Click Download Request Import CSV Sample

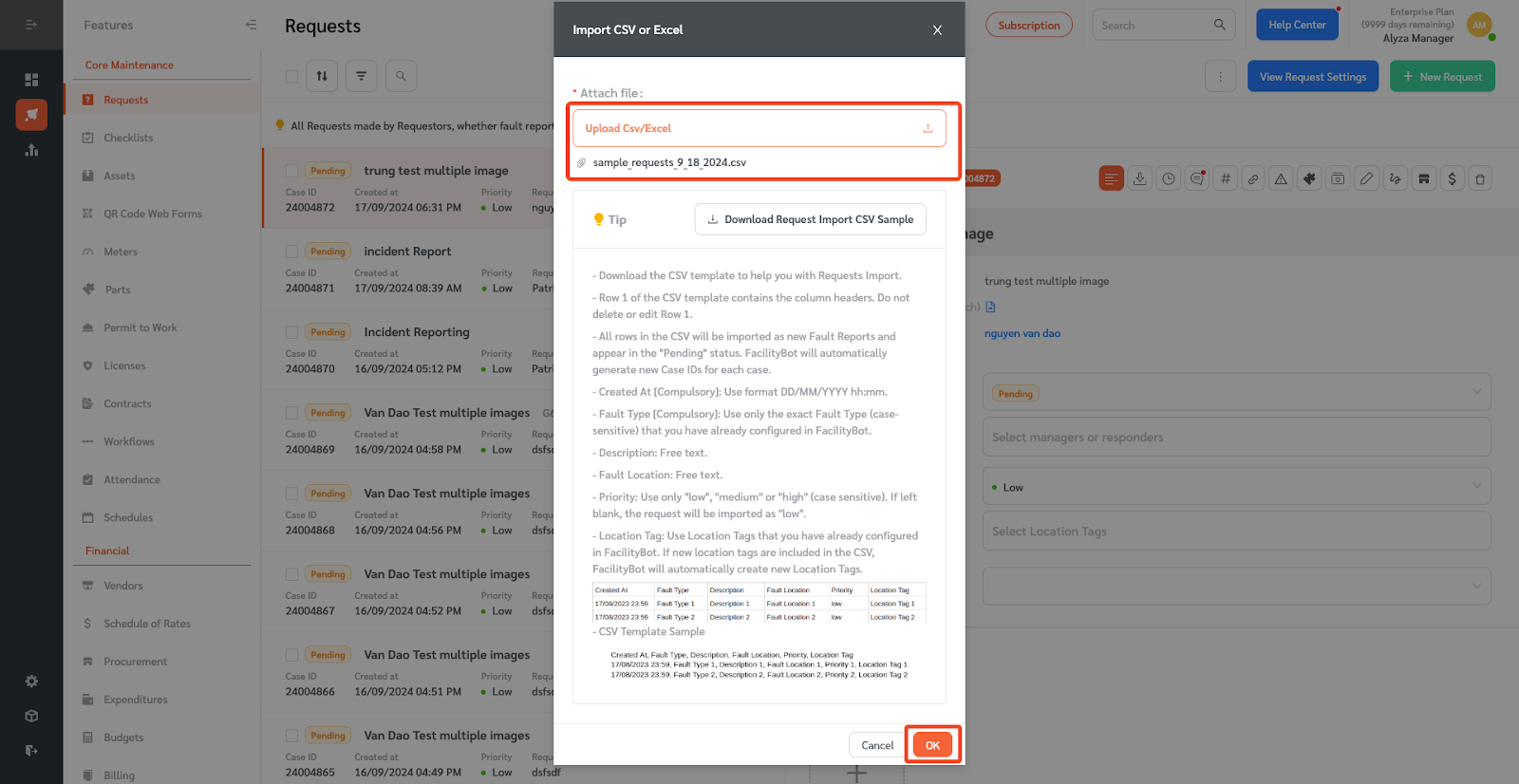click(x=811, y=219)
